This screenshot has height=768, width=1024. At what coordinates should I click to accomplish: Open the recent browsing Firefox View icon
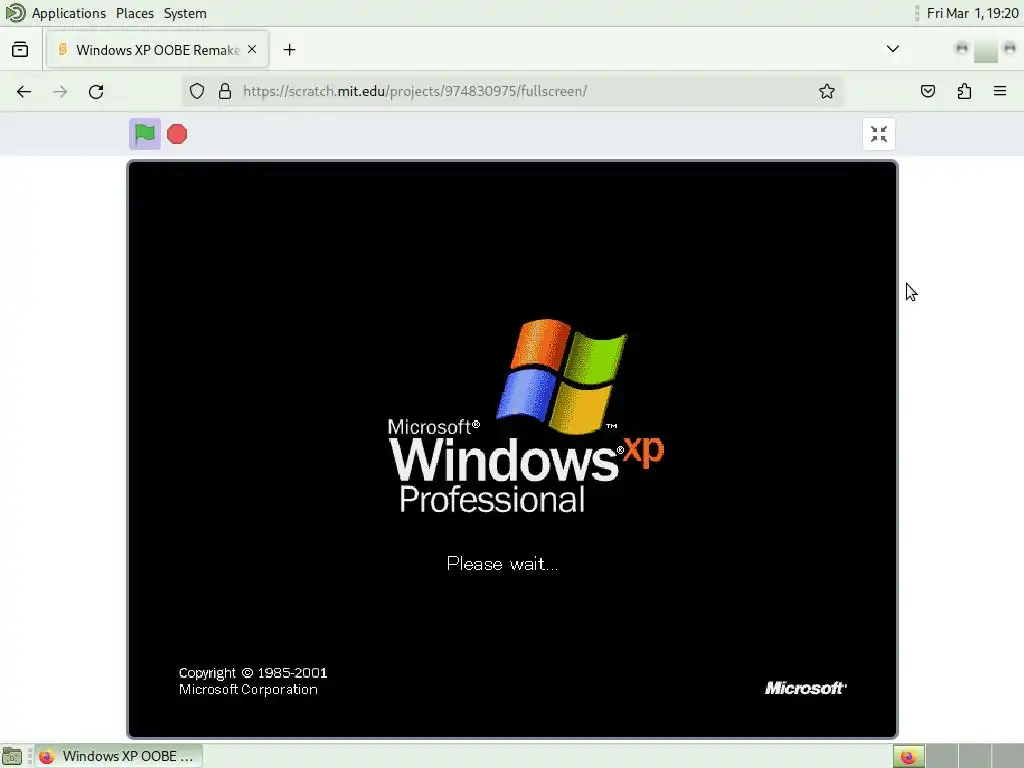pyautogui.click(x=20, y=50)
